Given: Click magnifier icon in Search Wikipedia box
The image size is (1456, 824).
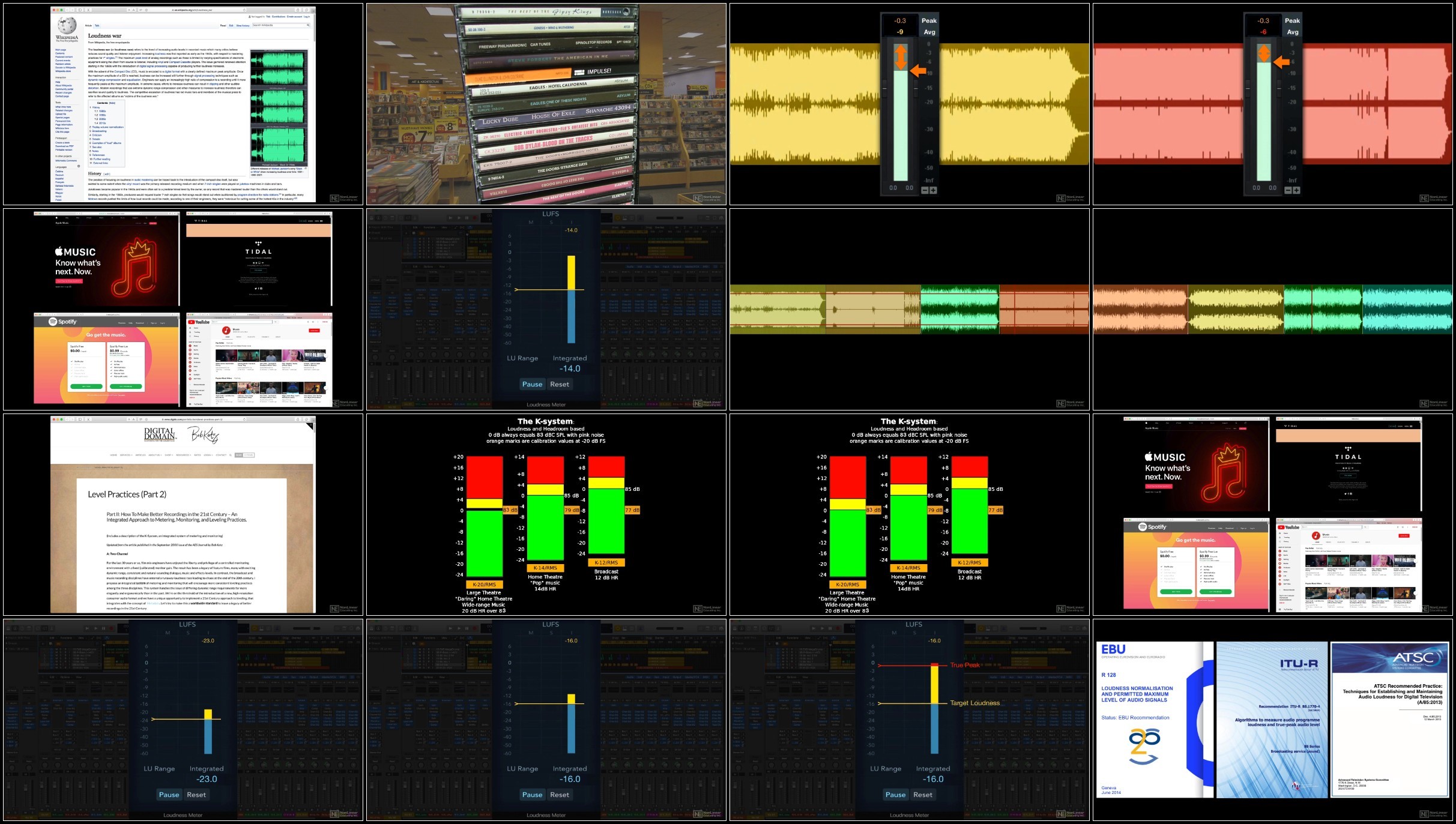Looking at the screenshot, I should (x=308, y=25).
